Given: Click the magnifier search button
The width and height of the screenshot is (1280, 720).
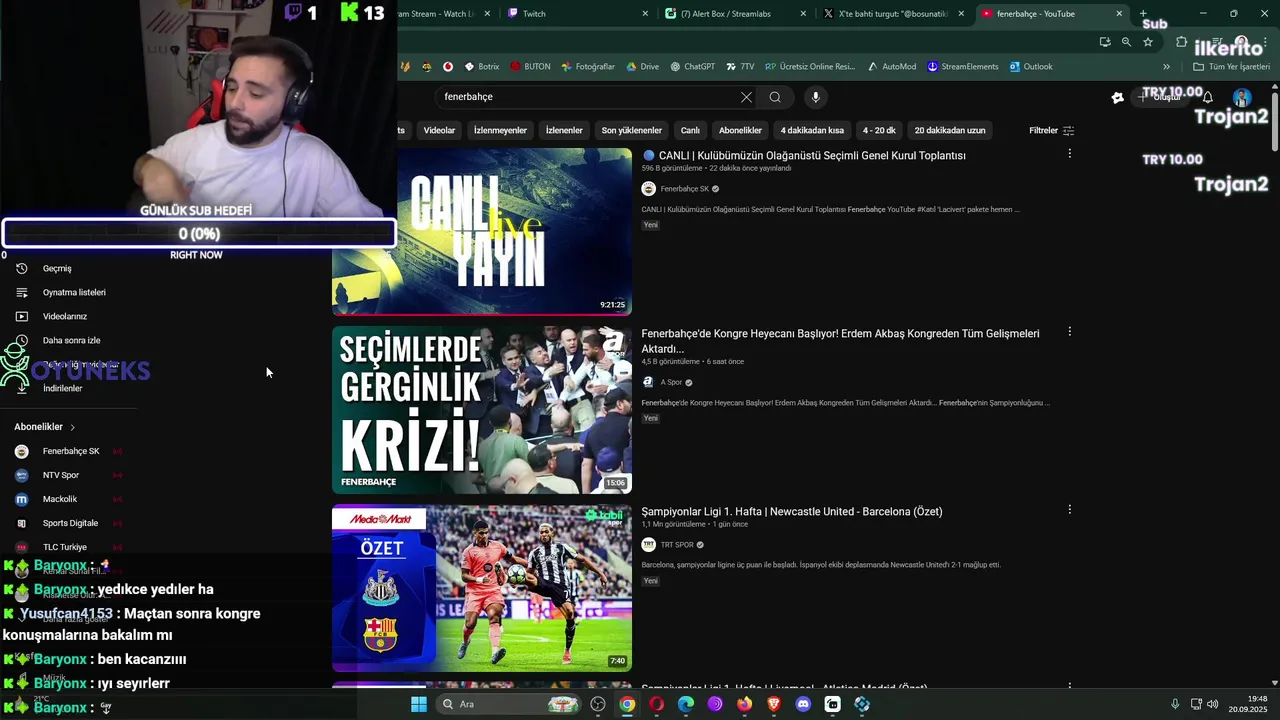Looking at the screenshot, I should coord(775,97).
